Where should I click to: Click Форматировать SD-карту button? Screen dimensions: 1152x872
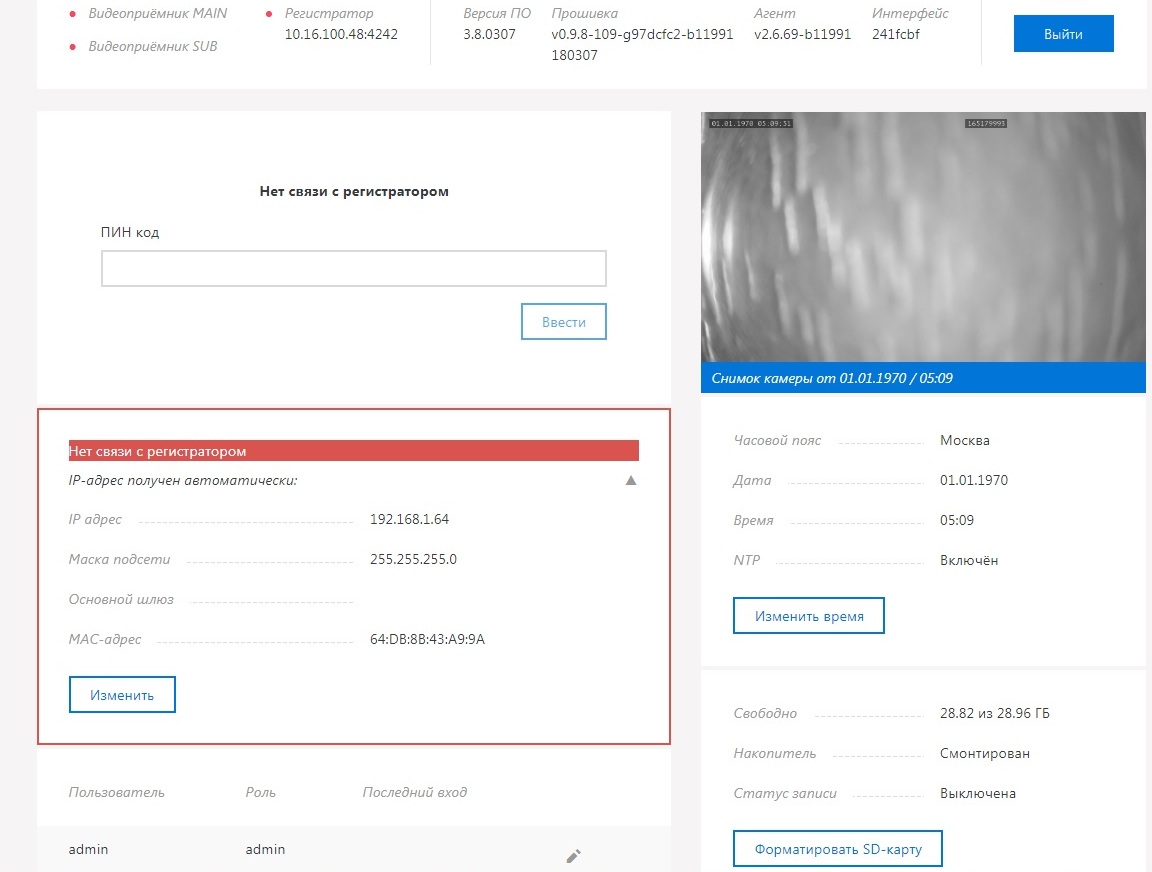837,849
